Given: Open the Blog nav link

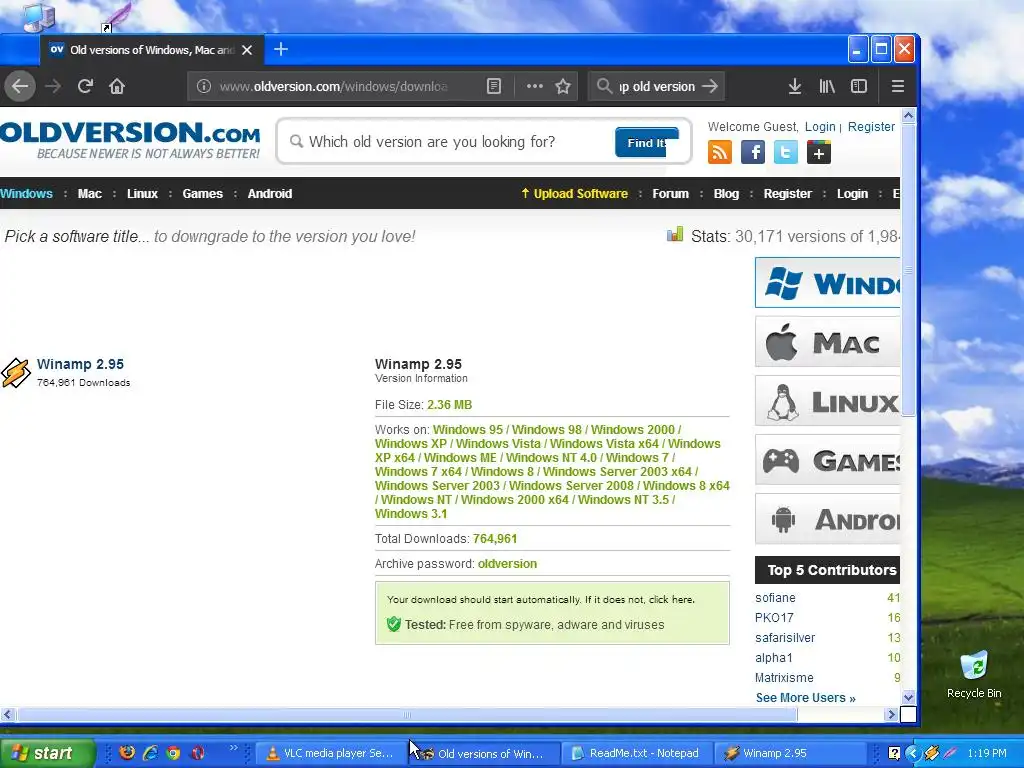Looking at the screenshot, I should pyautogui.click(x=726, y=193).
